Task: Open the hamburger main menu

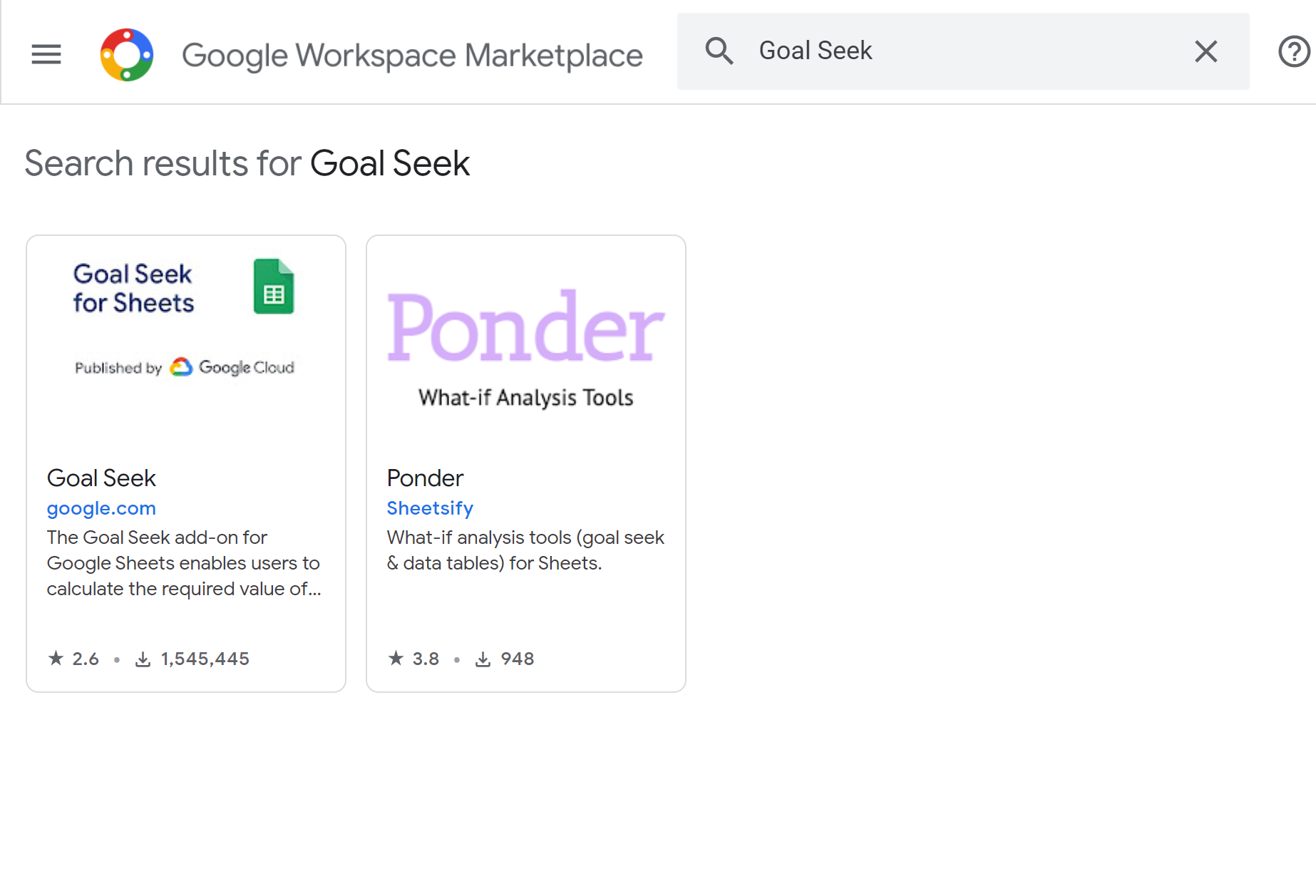Action: pyautogui.click(x=46, y=53)
